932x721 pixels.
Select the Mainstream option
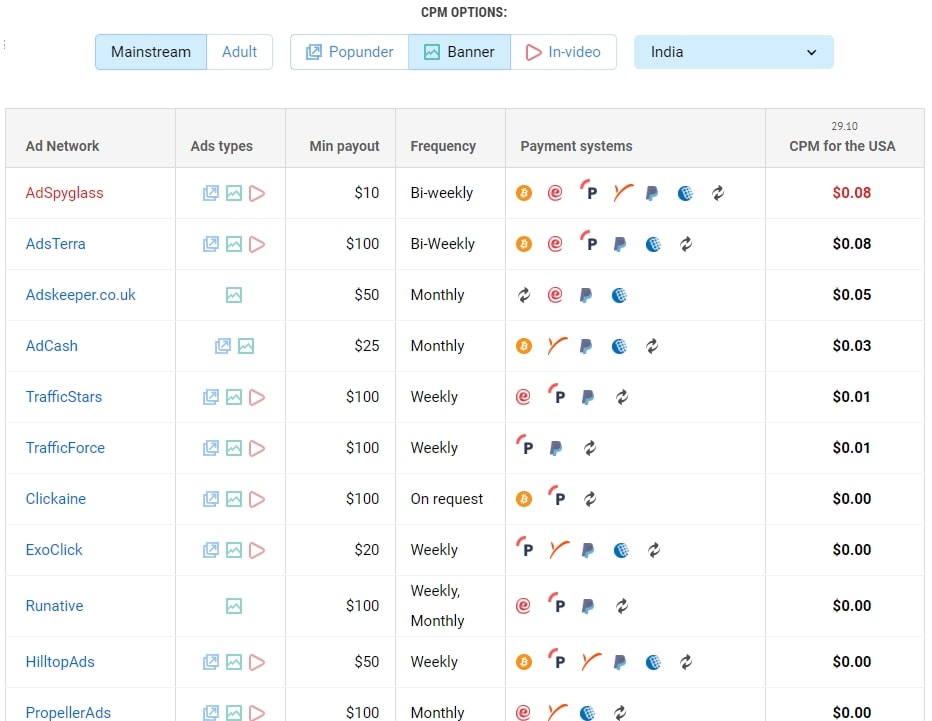coord(151,52)
